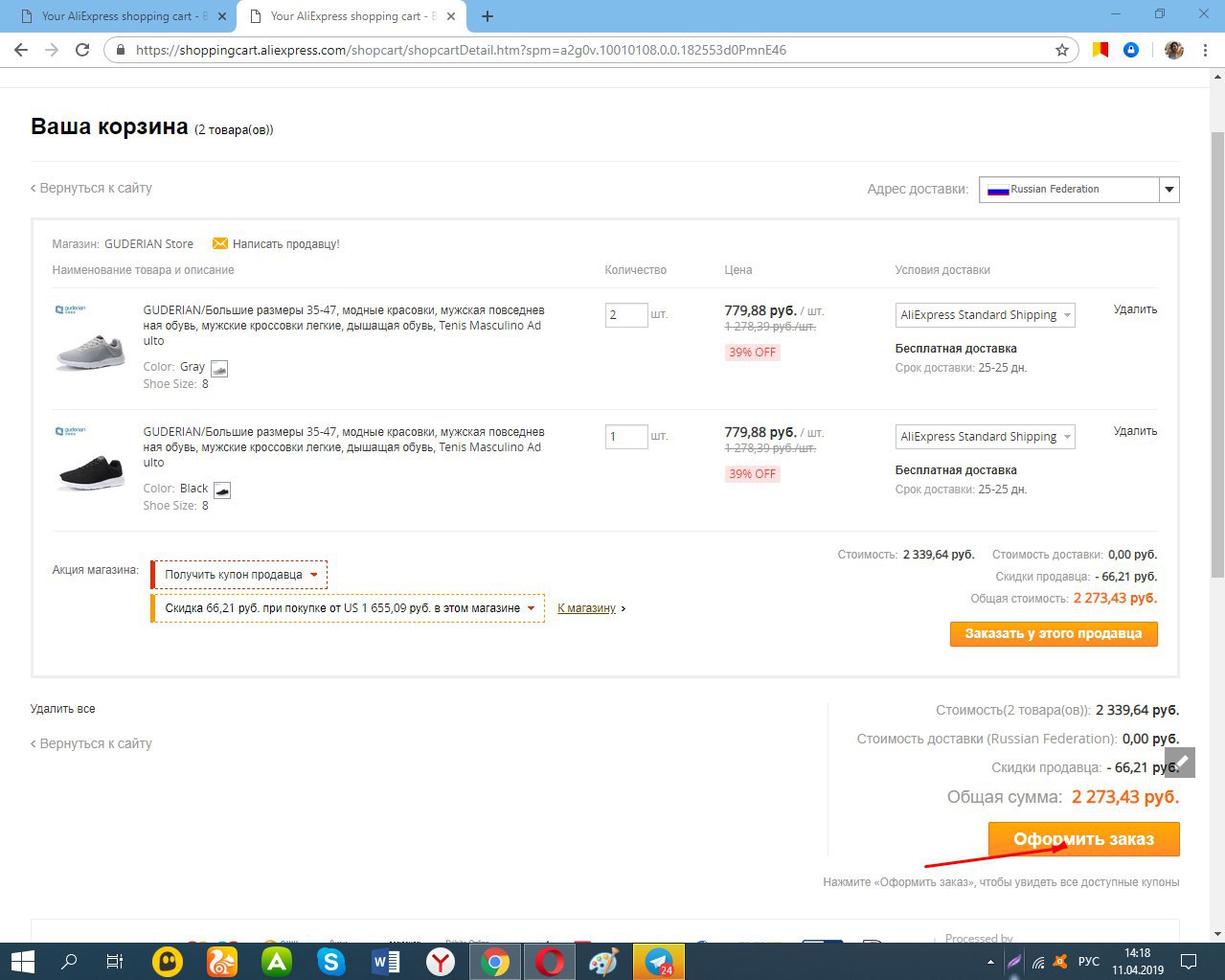Viewport: 1225px width, 980px height.
Task: Bookmark this page with the star icon
Action: 1062,50
